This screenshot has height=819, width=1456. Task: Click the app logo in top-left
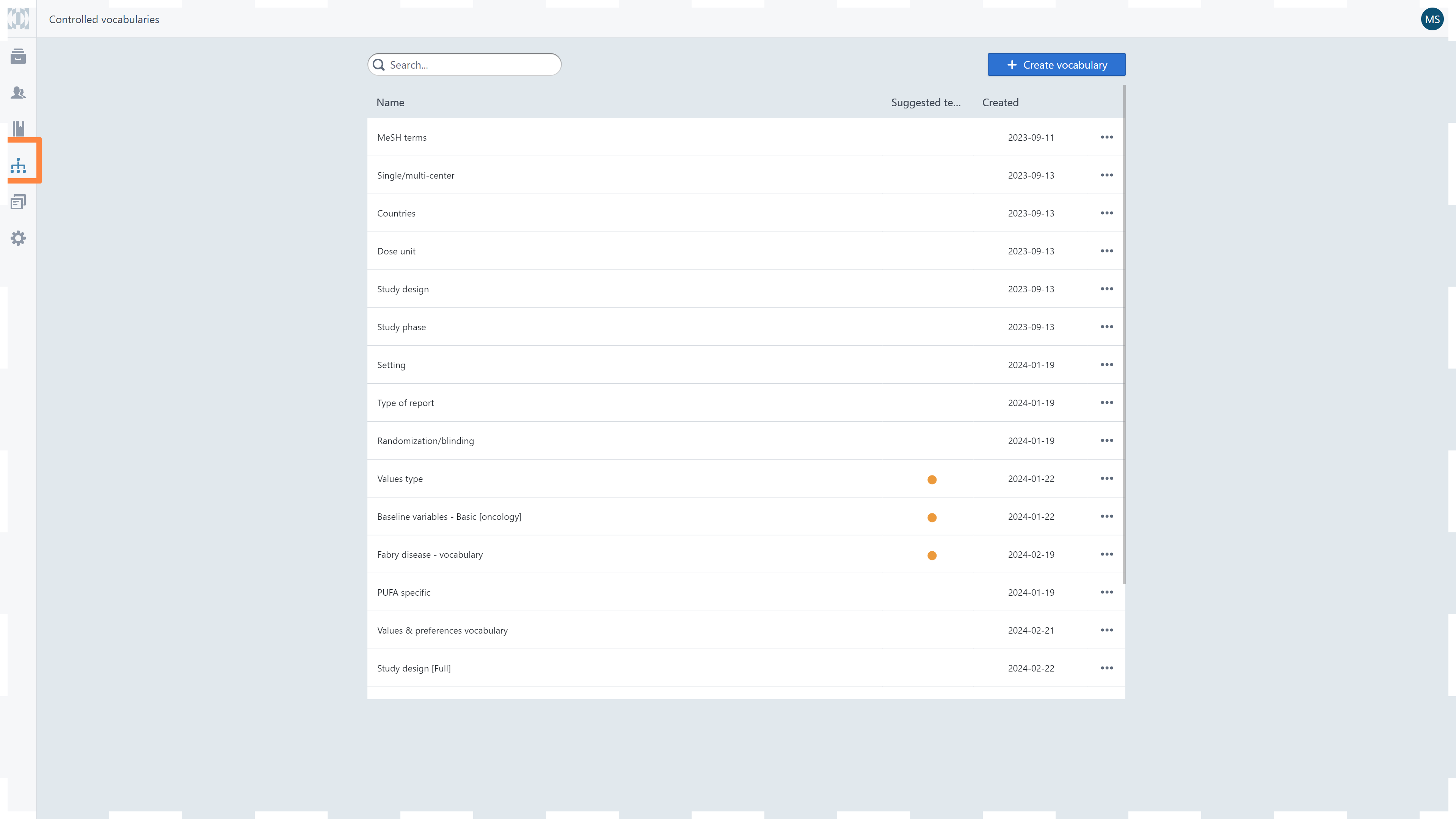(x=18, y=19)
